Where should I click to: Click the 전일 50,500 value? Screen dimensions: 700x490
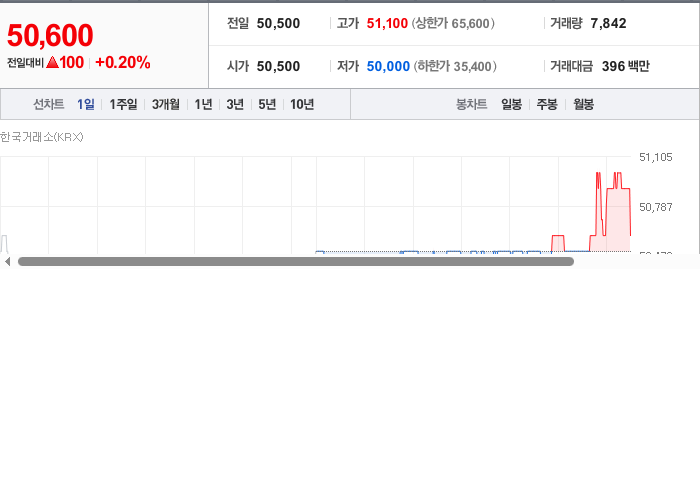(x=278, y=23)
